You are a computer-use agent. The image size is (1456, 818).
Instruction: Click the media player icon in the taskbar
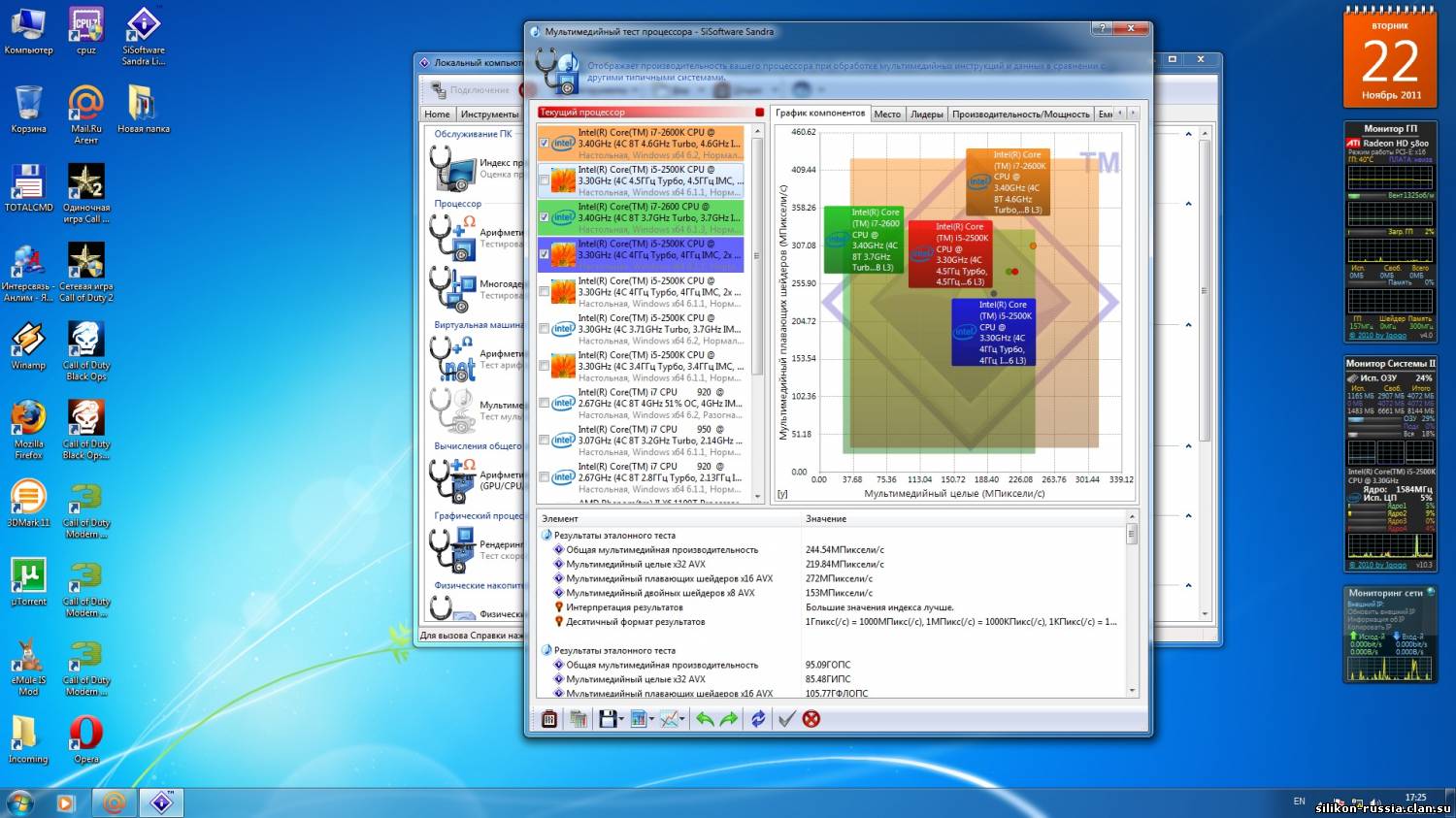point(65,802)
